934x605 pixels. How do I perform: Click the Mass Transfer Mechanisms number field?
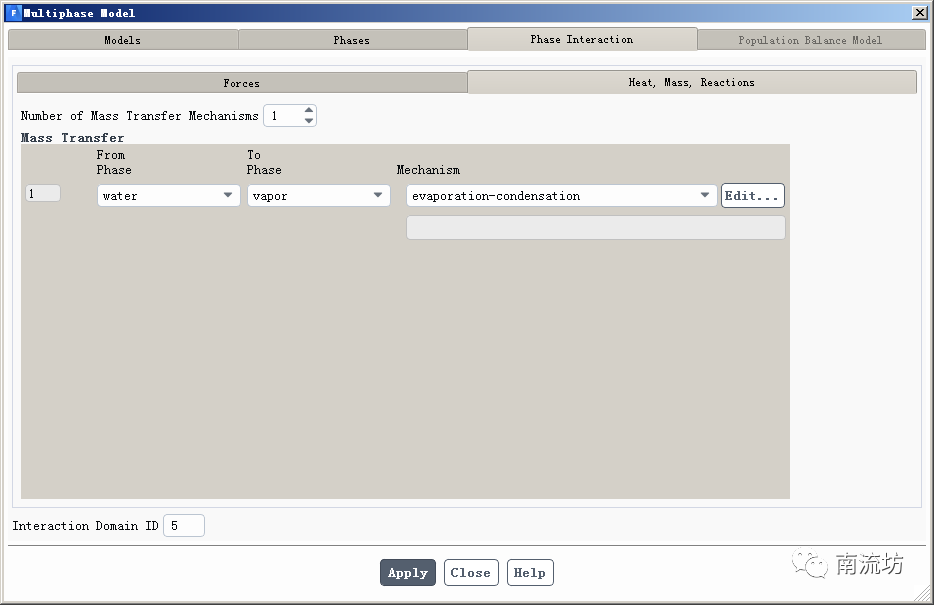pyautogui.click(x=282, y=116)
